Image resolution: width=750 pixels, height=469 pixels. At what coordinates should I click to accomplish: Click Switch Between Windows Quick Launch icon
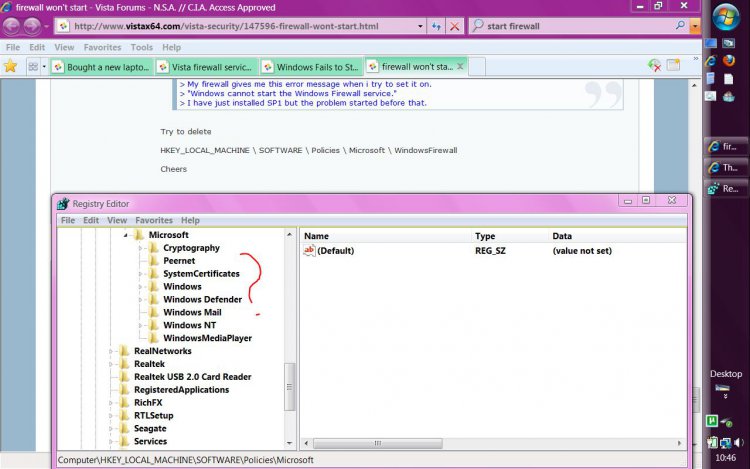(728, 43)
